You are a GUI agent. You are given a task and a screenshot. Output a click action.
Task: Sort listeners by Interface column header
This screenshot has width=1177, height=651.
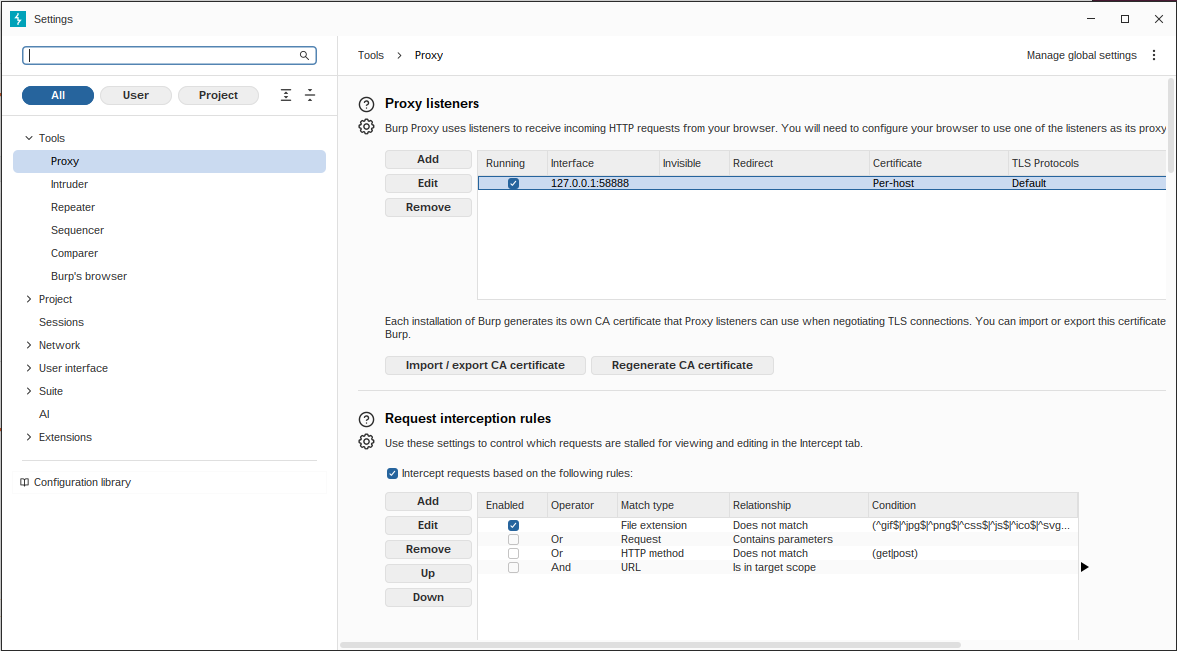(x=603, y=163)
